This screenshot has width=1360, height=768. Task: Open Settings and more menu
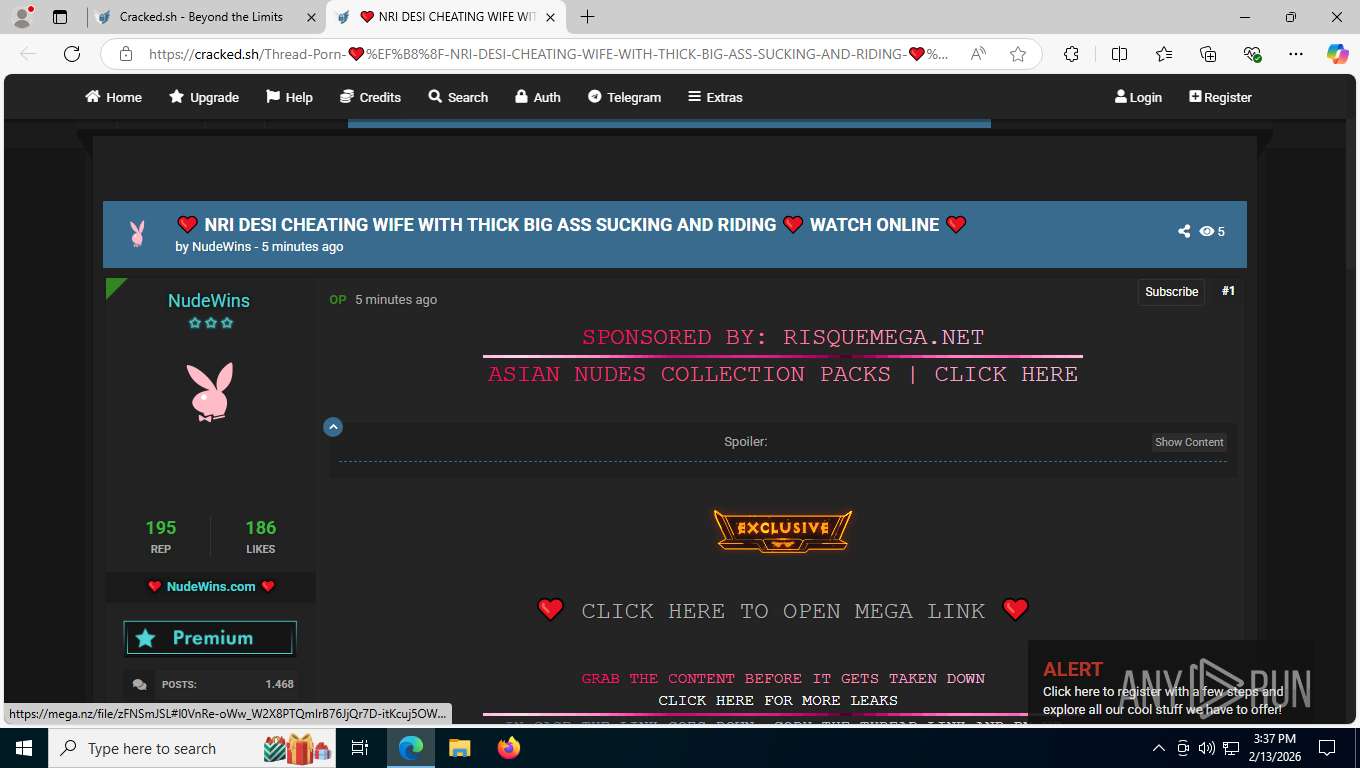tap(1296, 54)
